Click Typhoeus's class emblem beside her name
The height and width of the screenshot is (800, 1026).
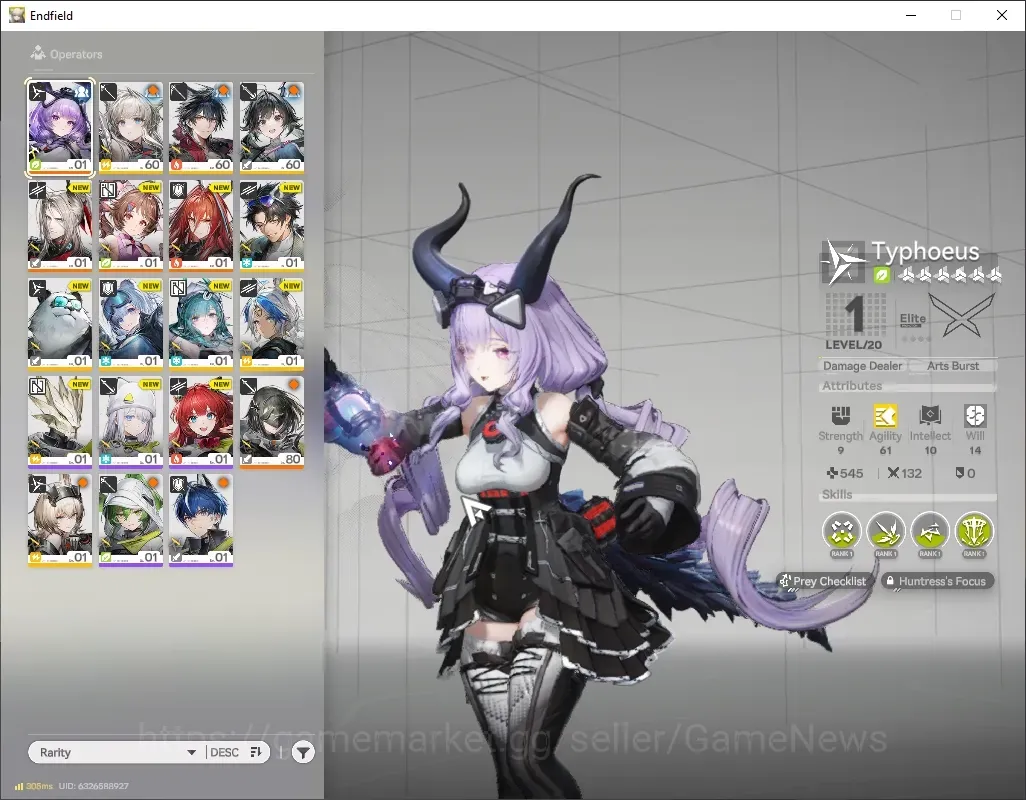pyautogui.click(x=842, y=262)
